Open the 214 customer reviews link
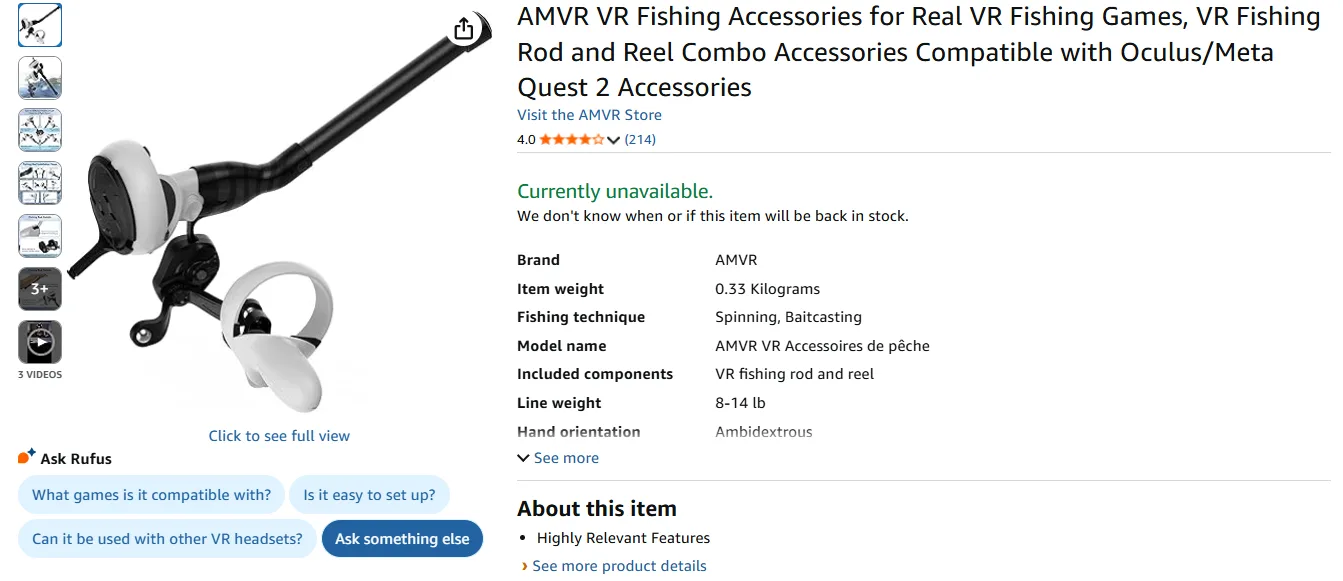 [x=640, y=140]
